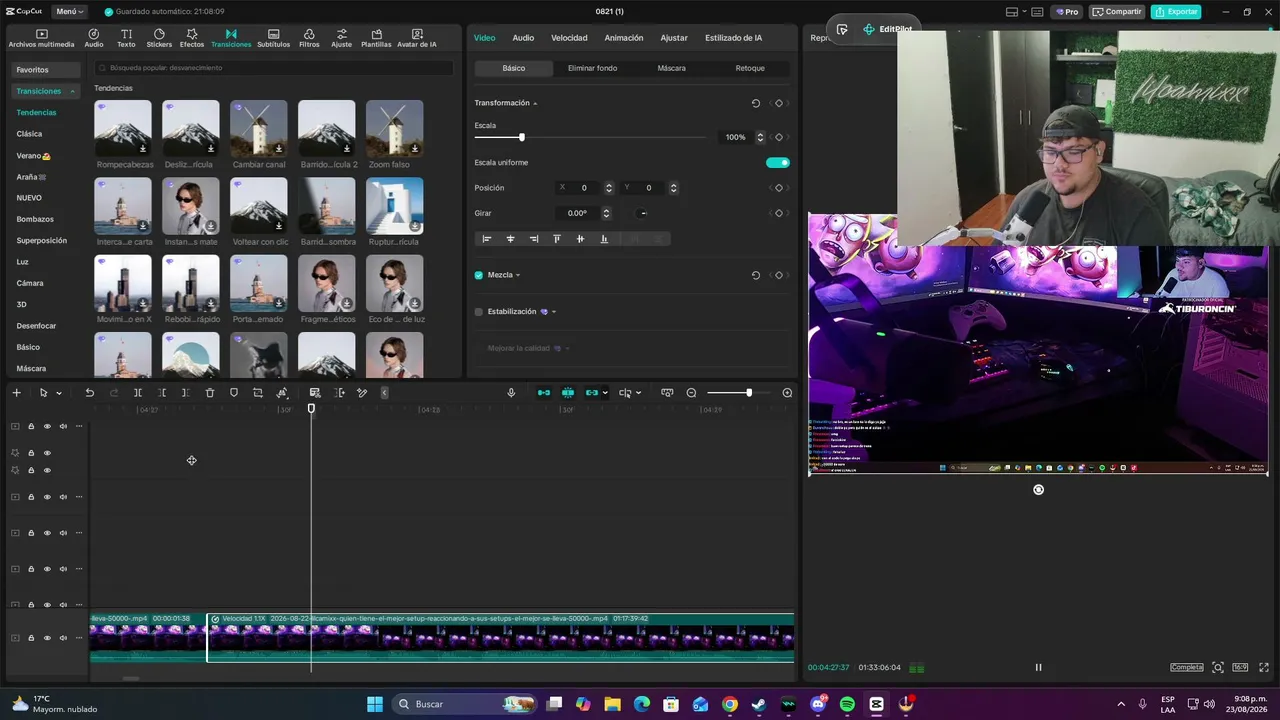The width and height of the screenshot is (1280, 720).
Task: Click the split clip icon
Action: pyautogui.click(x=138, y=393)
